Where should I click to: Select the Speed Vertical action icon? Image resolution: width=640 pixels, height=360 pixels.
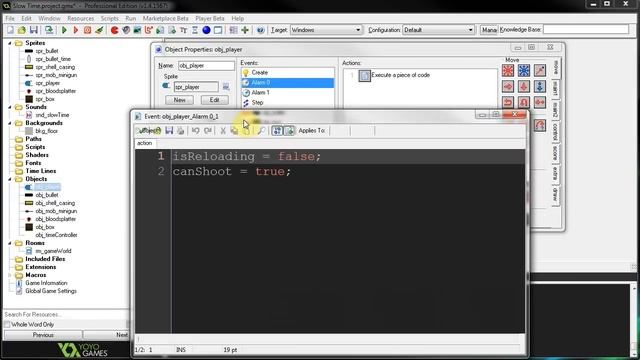tap(524, 86)
